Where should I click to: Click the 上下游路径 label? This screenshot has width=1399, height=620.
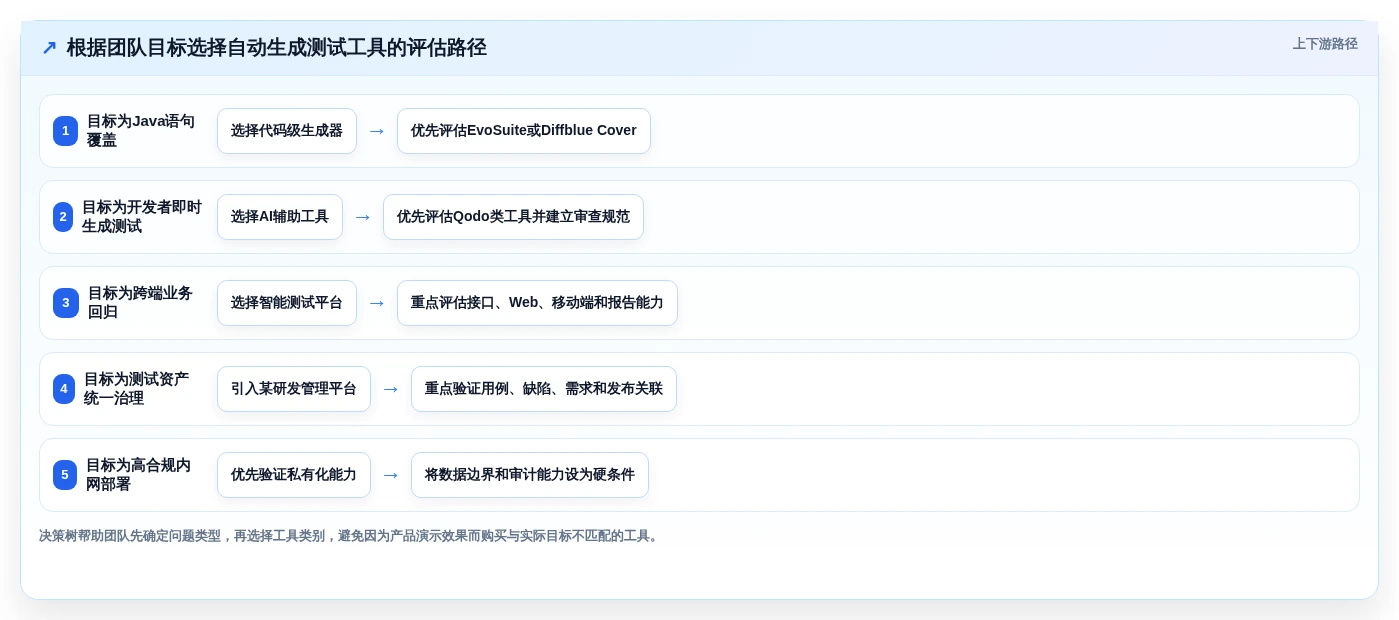(1325, 44)
